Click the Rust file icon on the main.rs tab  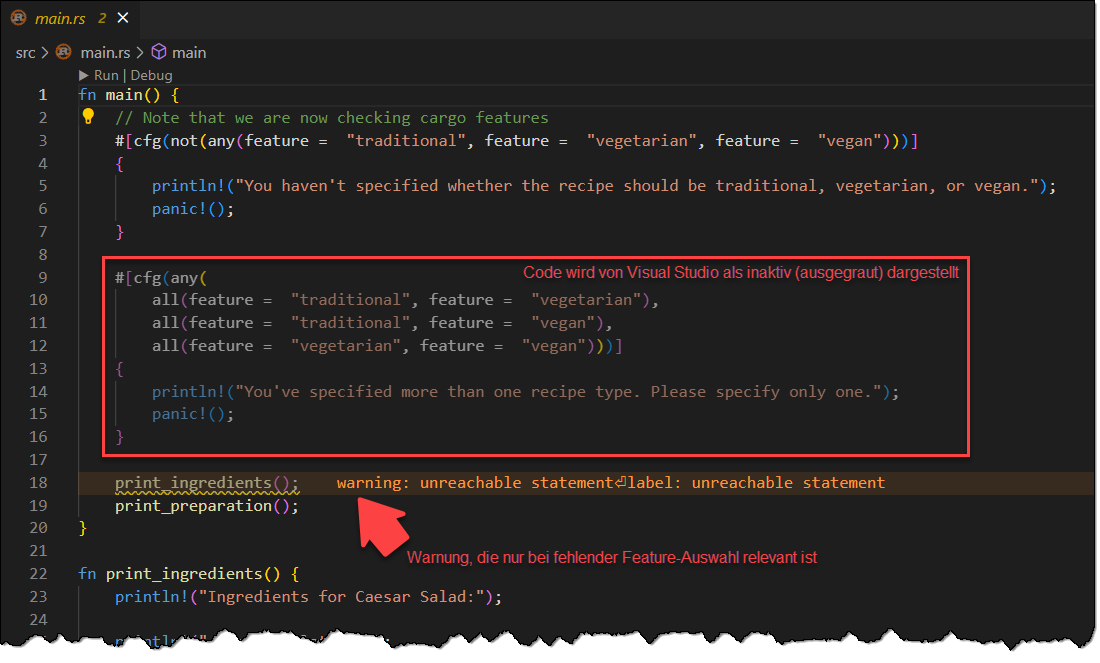point(18,18)
